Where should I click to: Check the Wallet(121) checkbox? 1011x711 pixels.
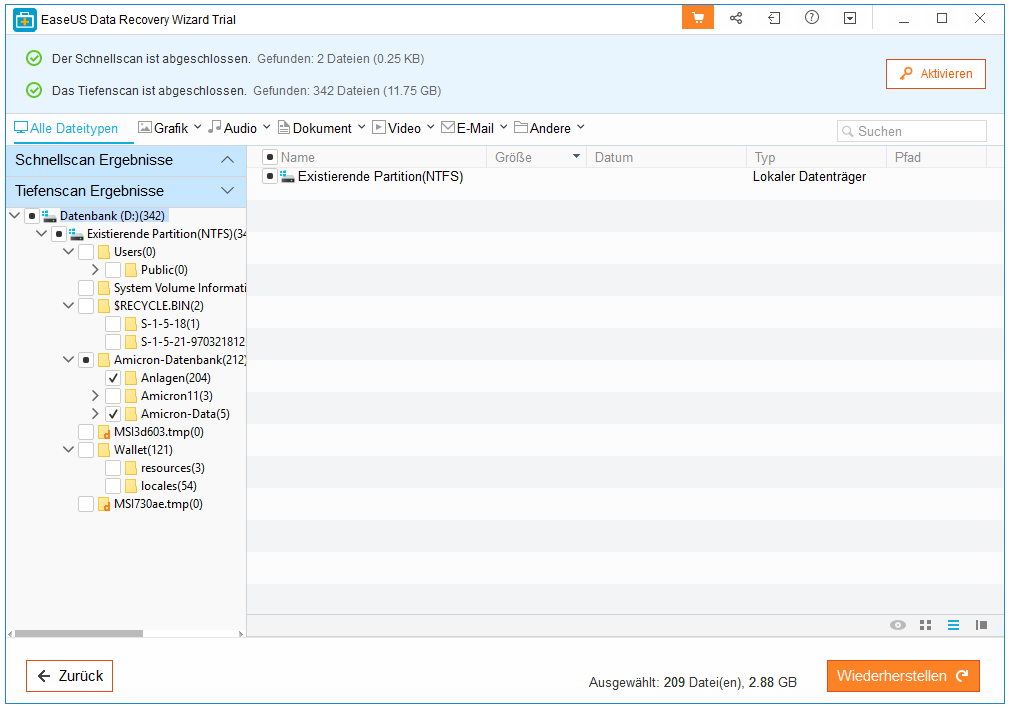pyautogui.click(x=86, y=451)
